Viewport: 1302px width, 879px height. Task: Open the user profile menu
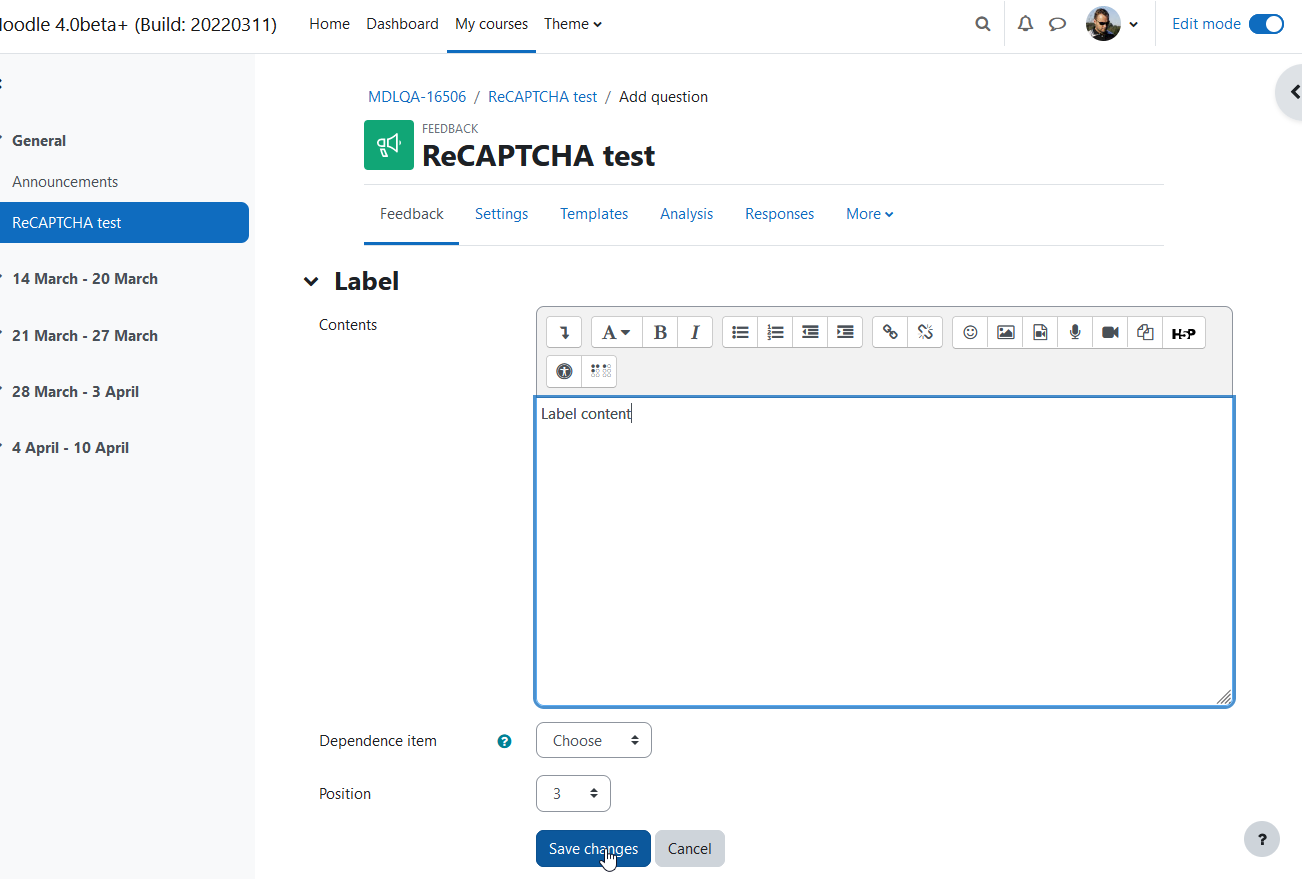[x=1112, y=24]
